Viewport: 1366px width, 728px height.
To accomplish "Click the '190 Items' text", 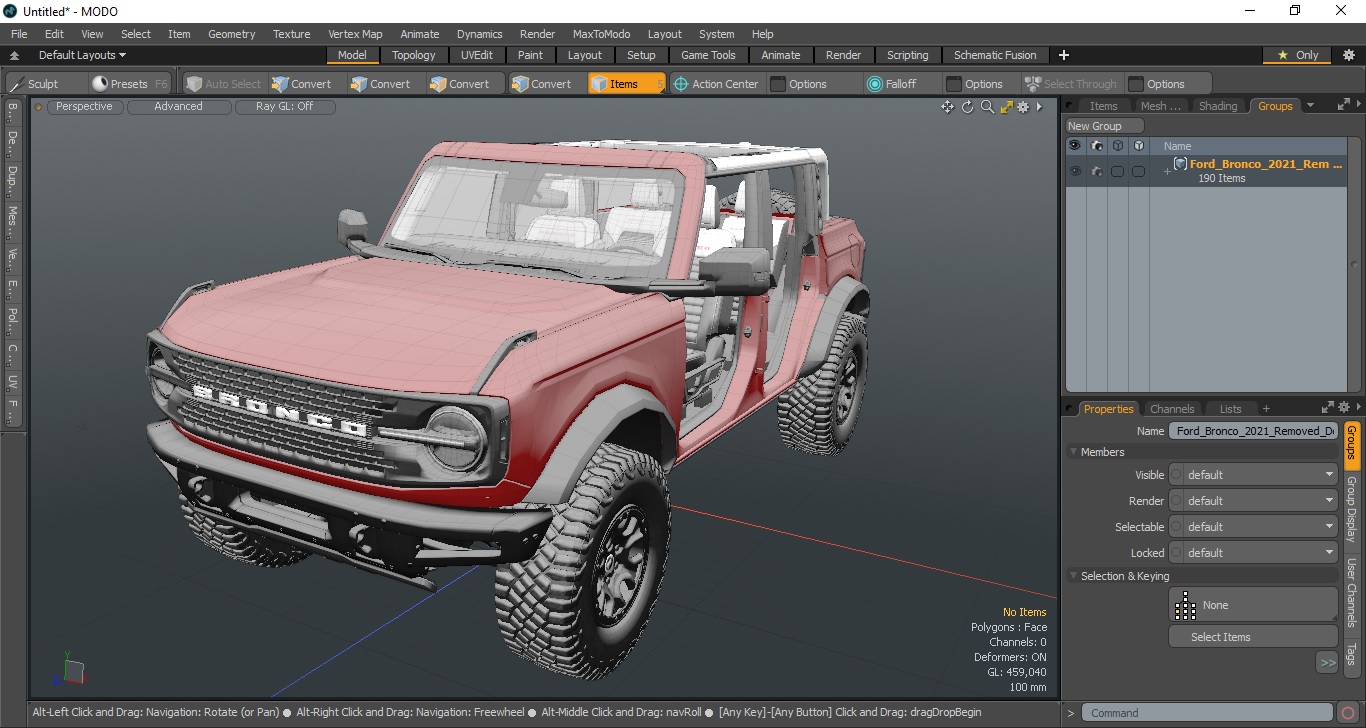I will pyautogui.click(x=1221, y=178).
